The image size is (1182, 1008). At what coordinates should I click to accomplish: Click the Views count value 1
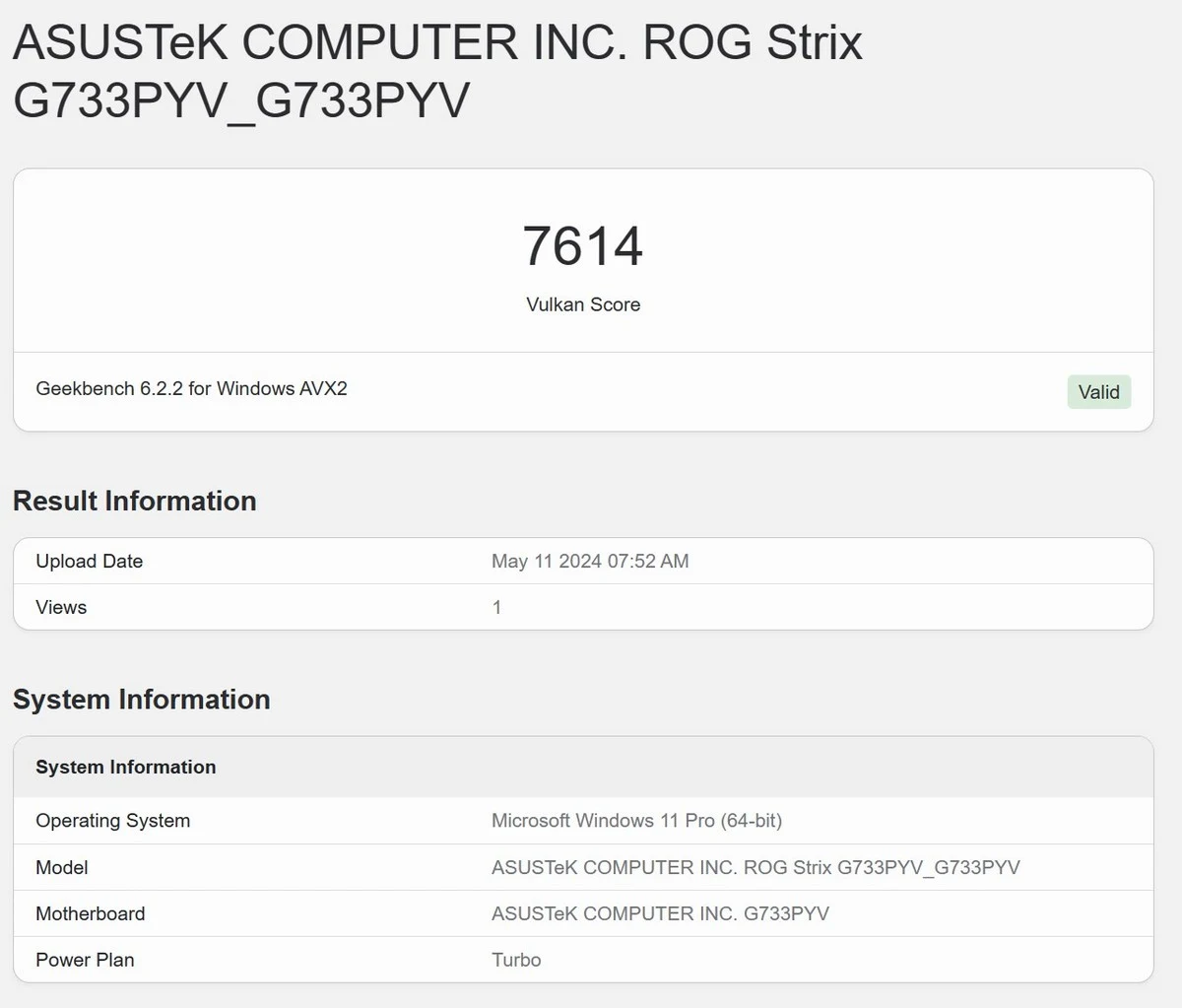click(496, 607)
